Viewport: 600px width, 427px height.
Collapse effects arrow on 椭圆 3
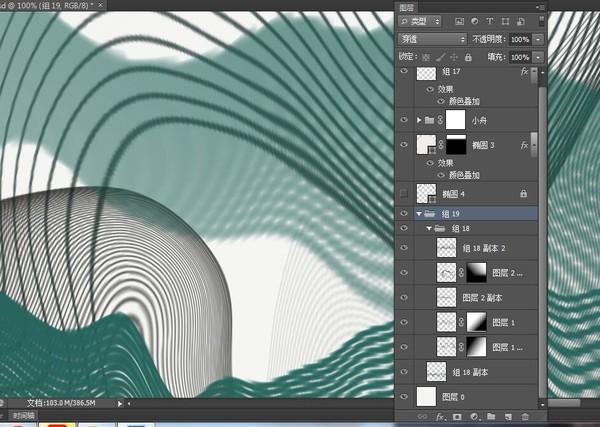pyautogui.click(x=534, y=145)
